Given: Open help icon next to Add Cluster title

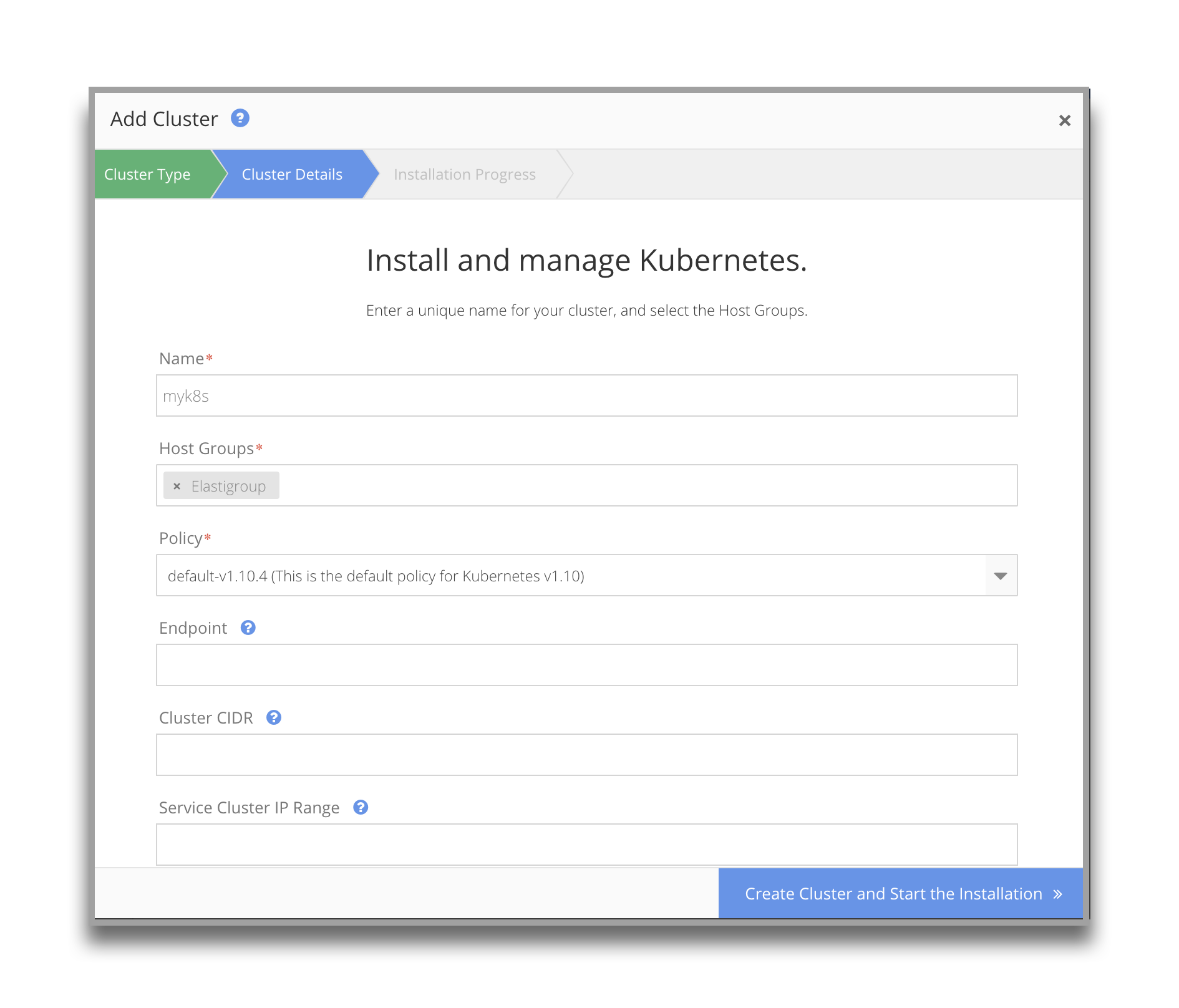Looking at the screenshot, I should coord(240,118).
